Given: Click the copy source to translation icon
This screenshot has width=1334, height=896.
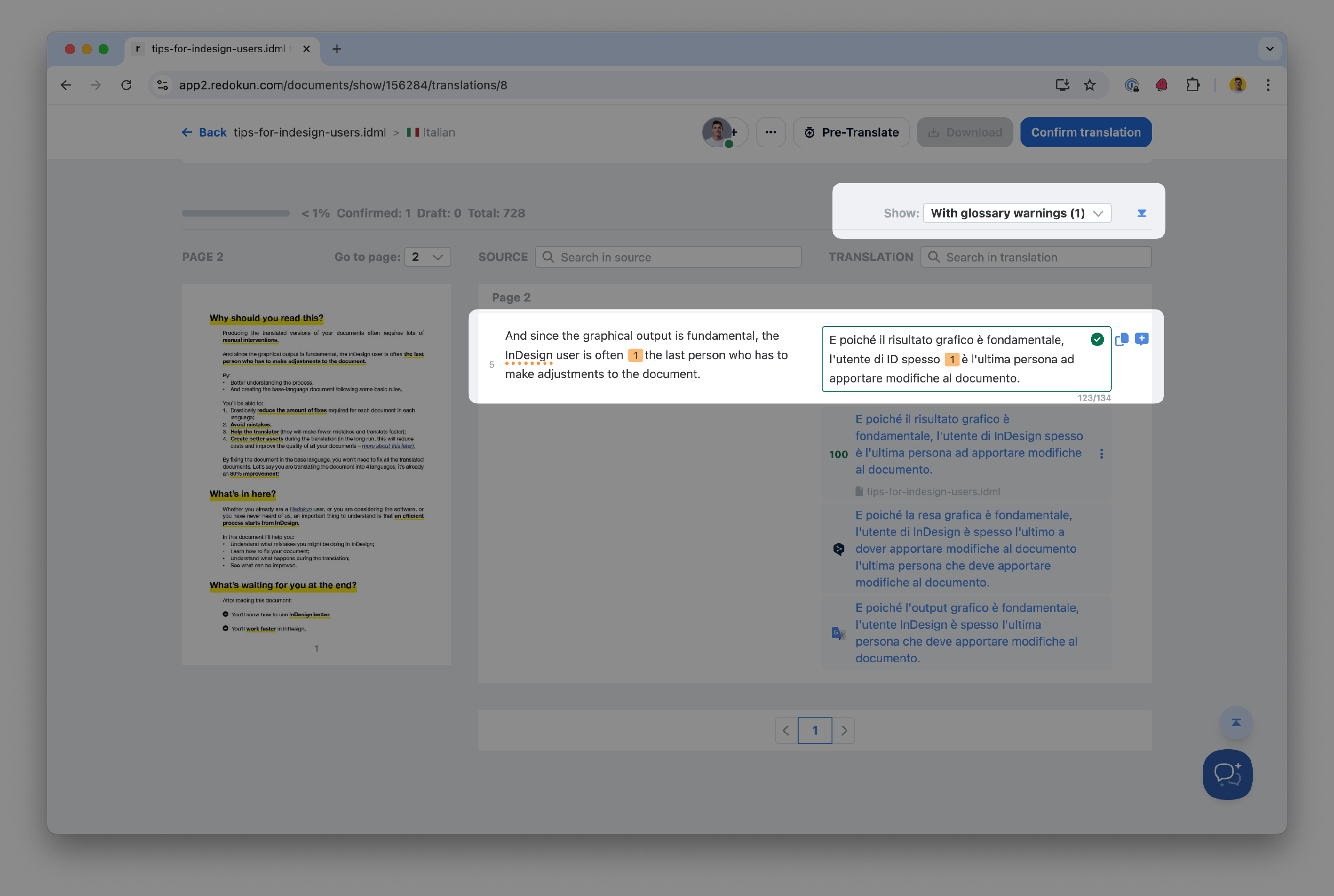Looking at the screenshot, I should point(1121,339).
